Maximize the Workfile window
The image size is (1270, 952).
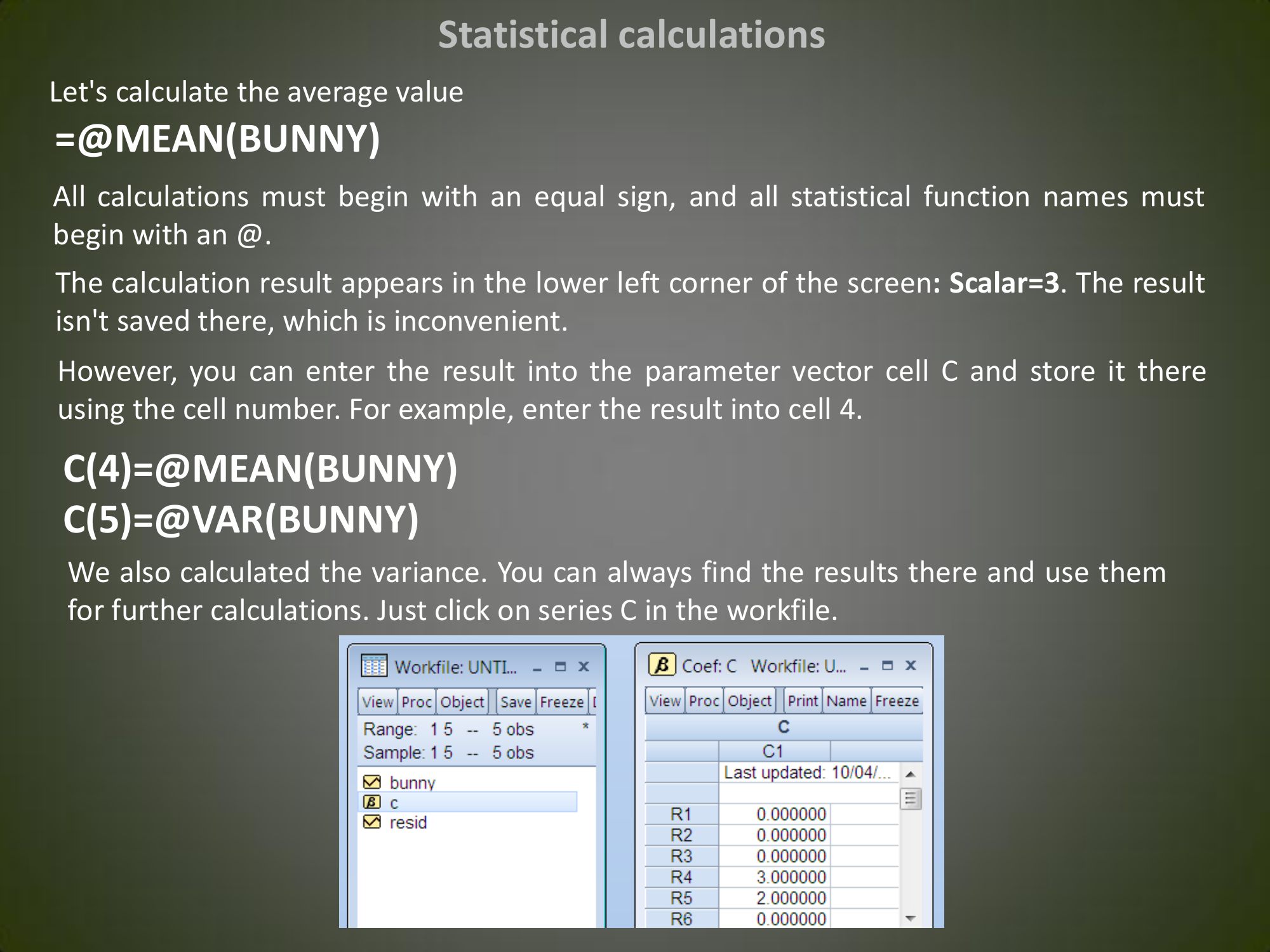pyautogui.click(x=560, y=666)
